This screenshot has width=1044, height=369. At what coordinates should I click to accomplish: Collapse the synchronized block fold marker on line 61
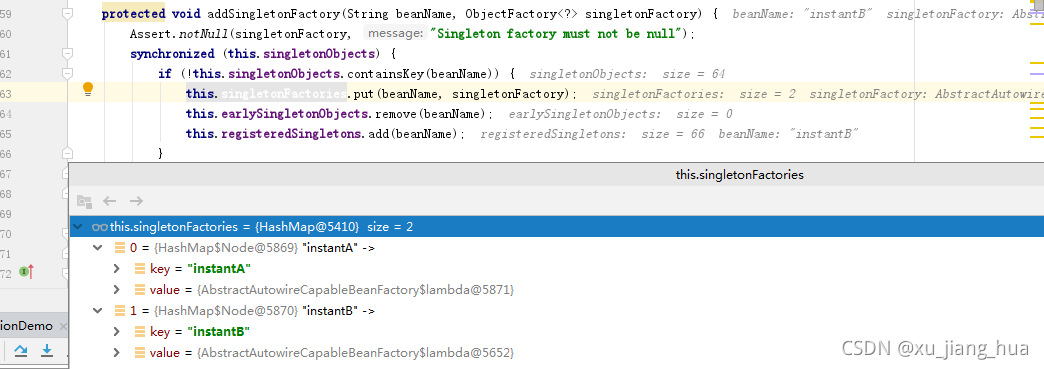(x=67, y=53)
